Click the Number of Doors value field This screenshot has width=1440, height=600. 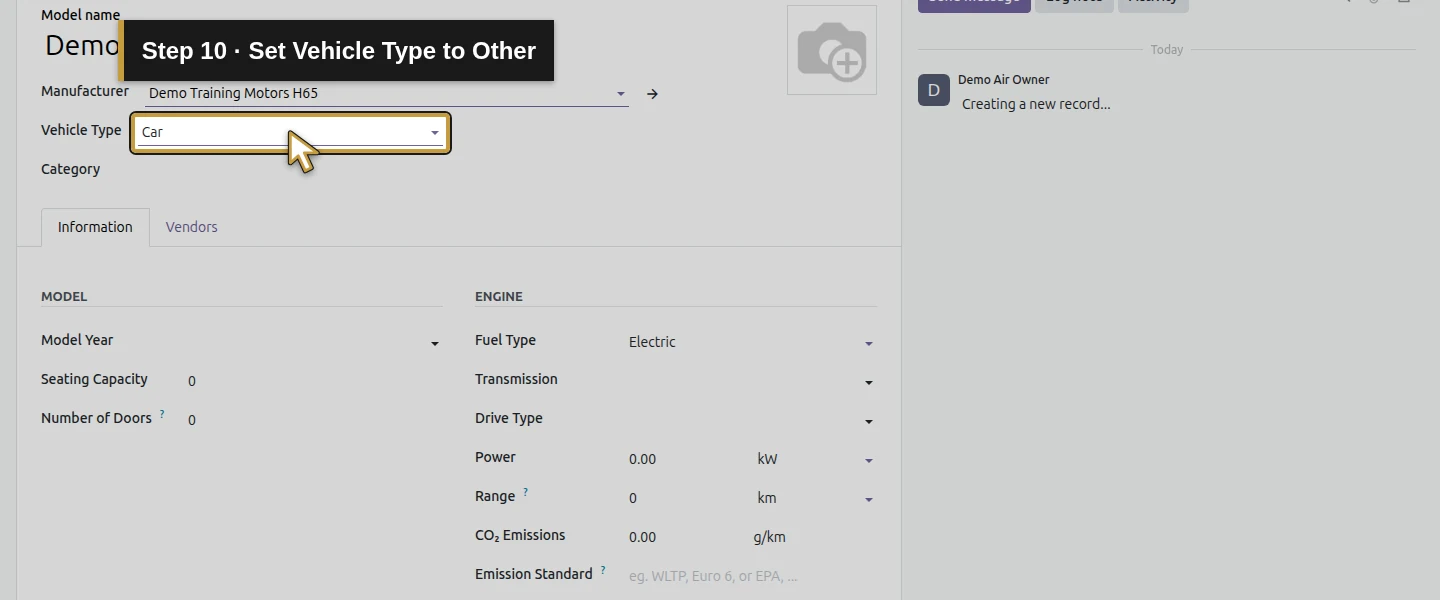tap(314, 420)
